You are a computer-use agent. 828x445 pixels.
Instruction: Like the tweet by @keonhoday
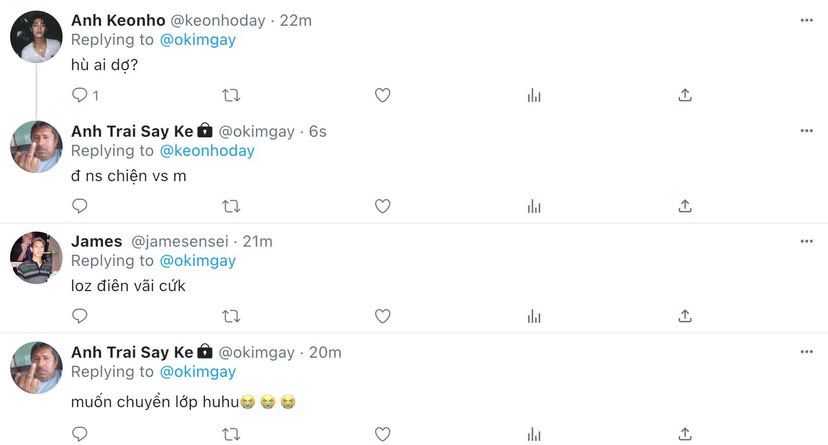(x=382, y=95)
